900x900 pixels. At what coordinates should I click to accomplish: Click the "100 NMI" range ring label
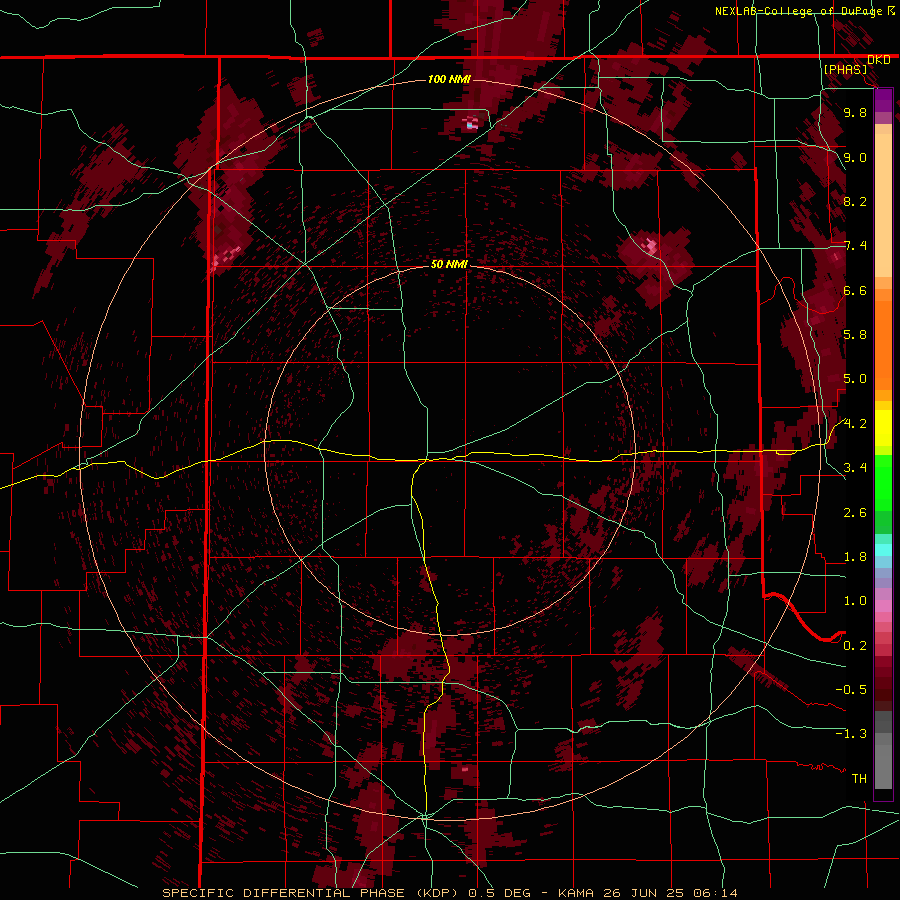449,79
